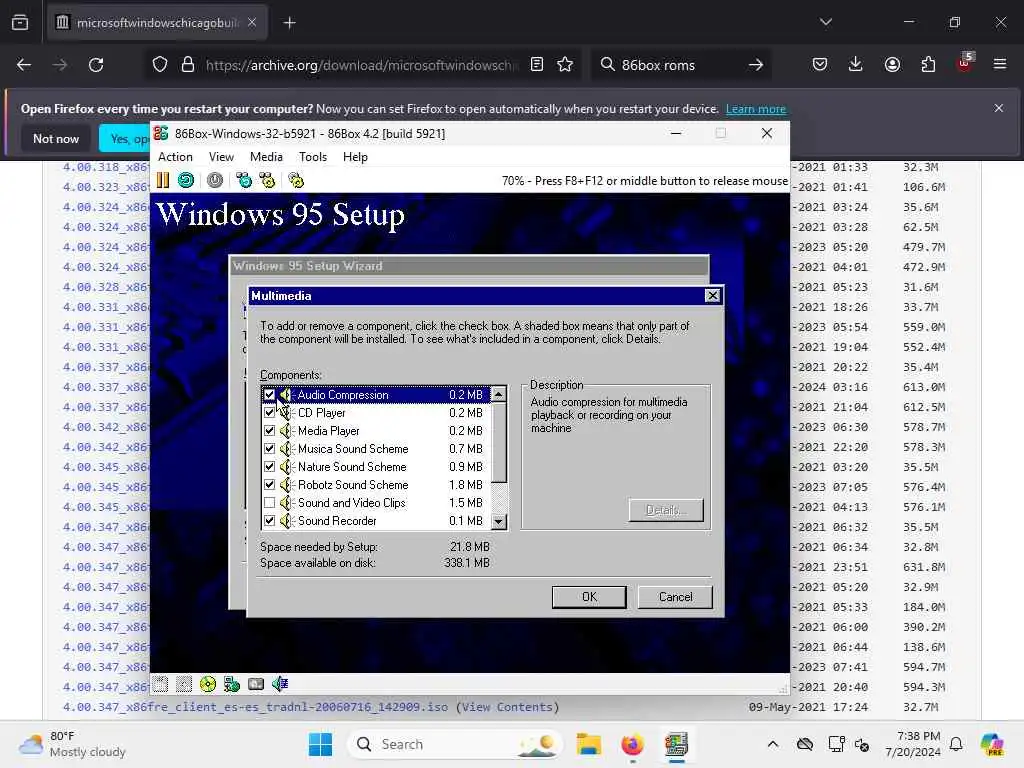
Task: Open the View Contents link of the iso file
Action: pyautogui.click(x=507, y=707)
